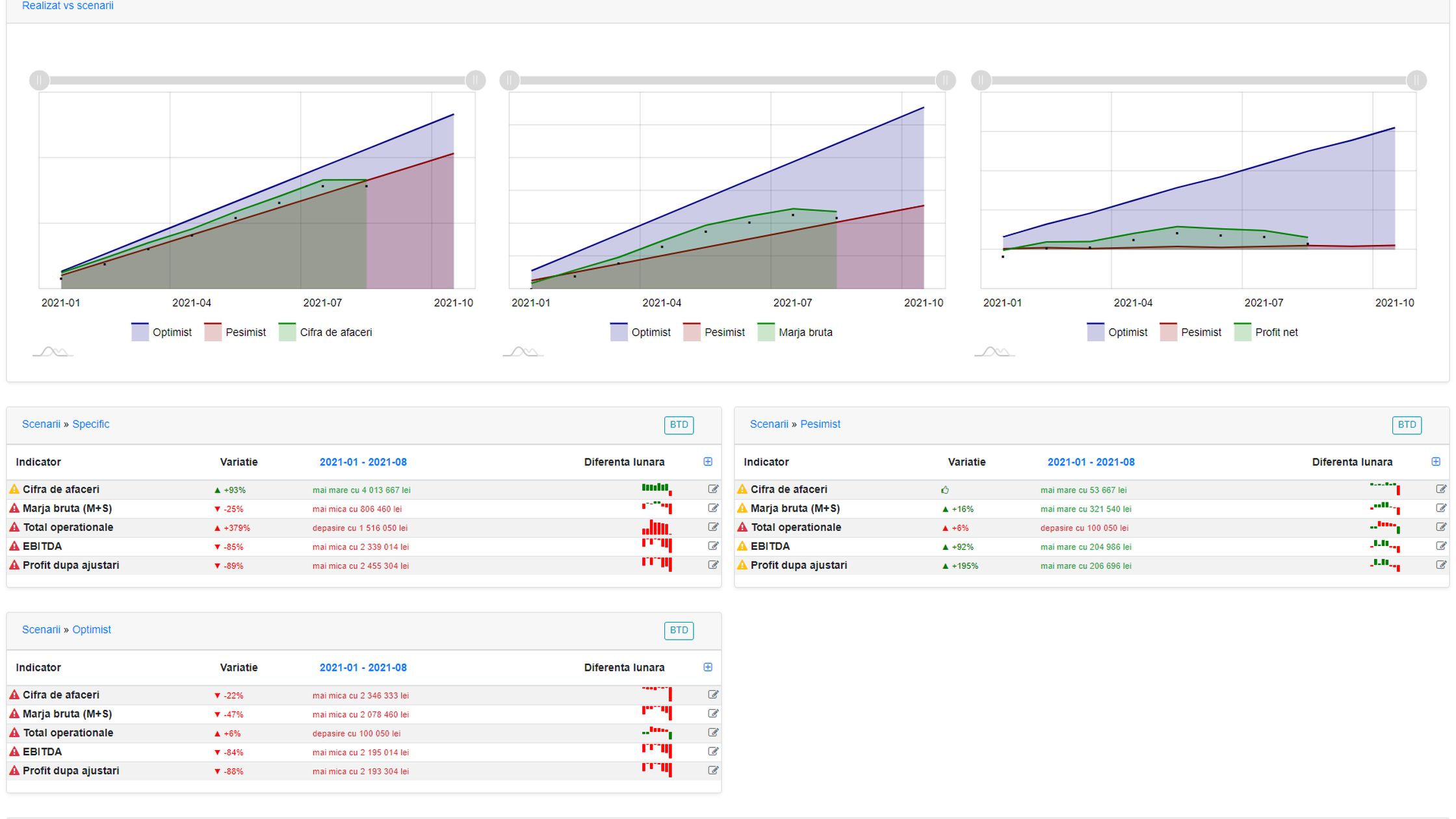Edit Cifra de afaceri row in Pesimist scenario

tap(1441, 489)
